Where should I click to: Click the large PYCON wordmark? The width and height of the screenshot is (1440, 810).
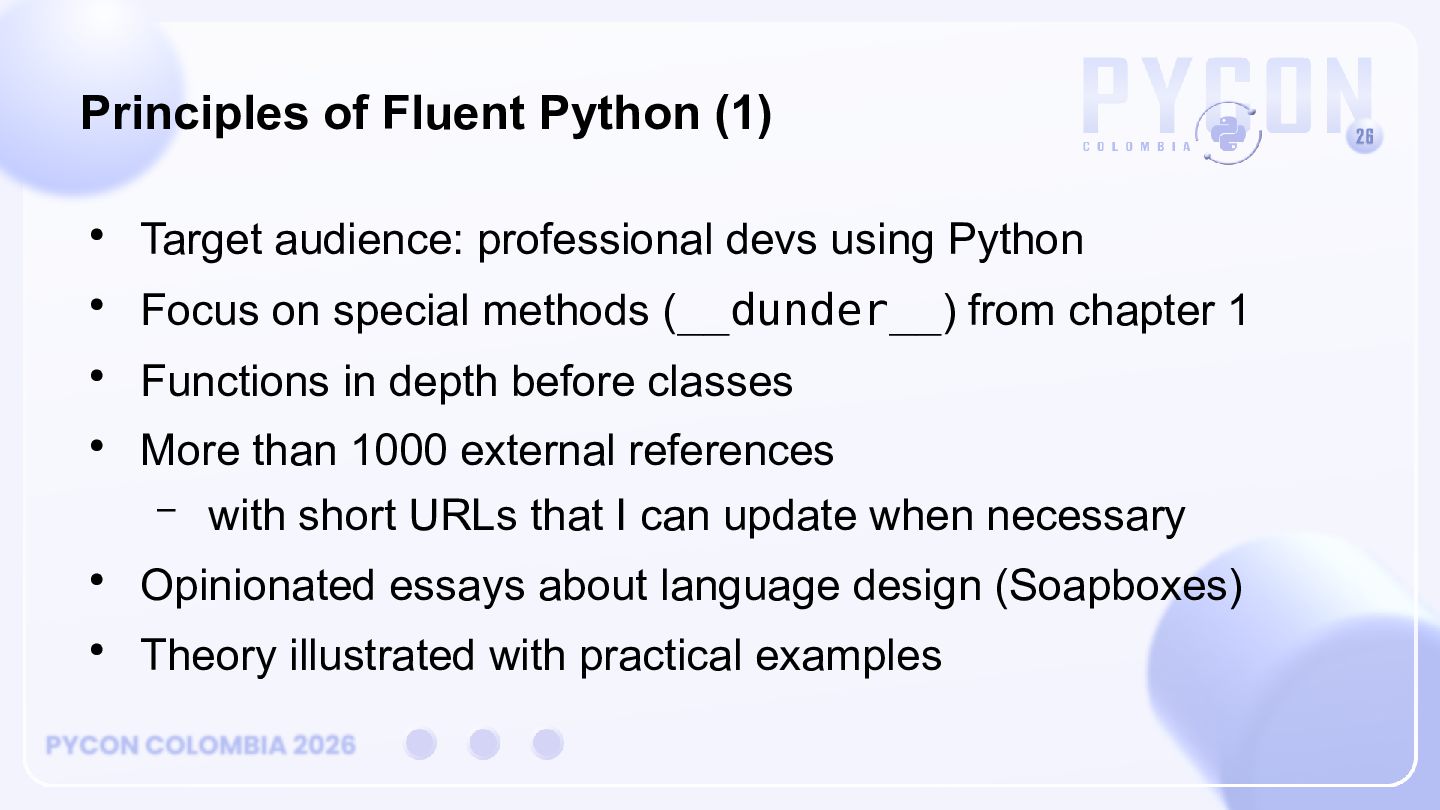point(1228,96)
